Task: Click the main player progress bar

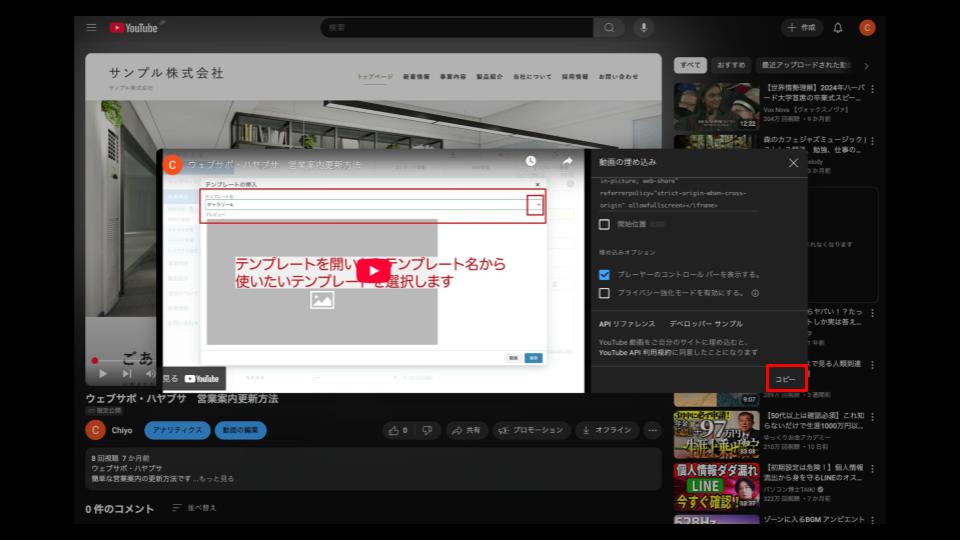Action: 126,361
